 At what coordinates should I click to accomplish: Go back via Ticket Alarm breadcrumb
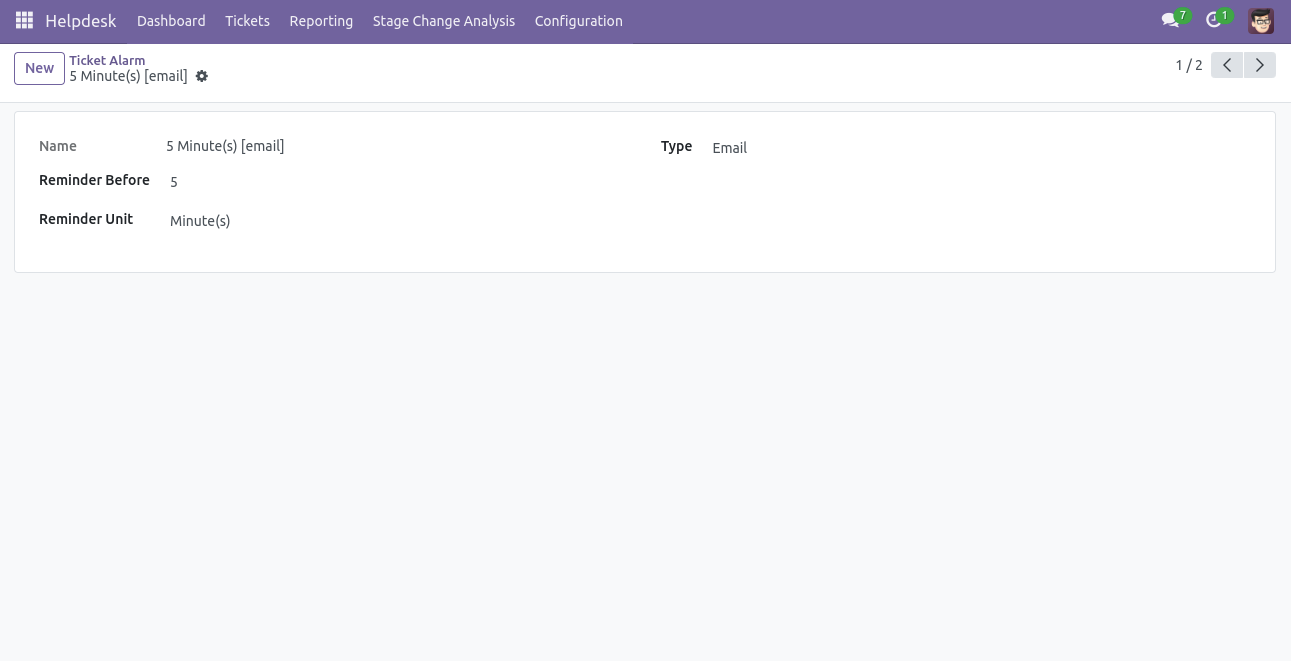point(107,60)
